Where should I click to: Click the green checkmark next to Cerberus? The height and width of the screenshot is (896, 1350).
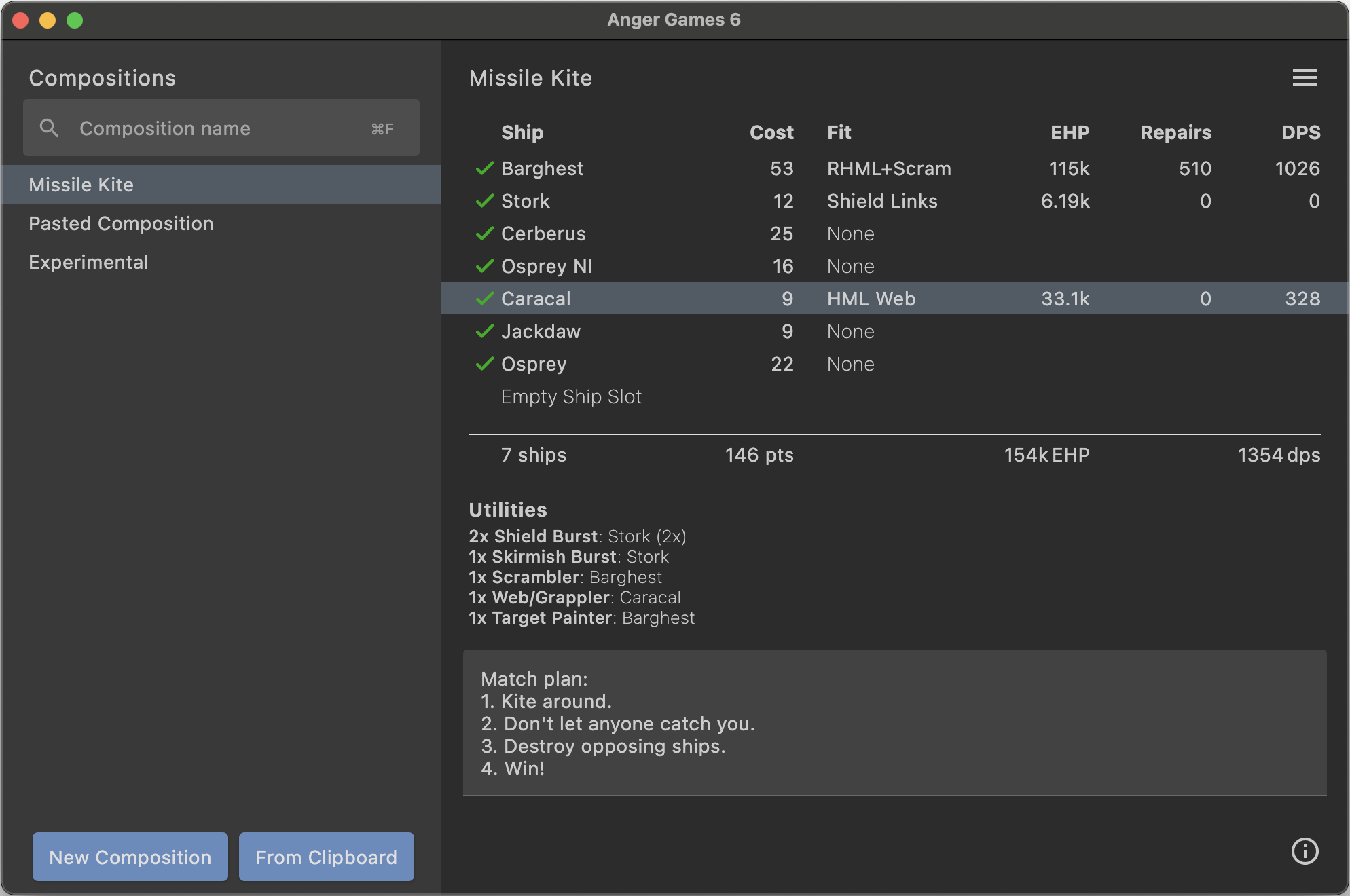click(484, 234)
